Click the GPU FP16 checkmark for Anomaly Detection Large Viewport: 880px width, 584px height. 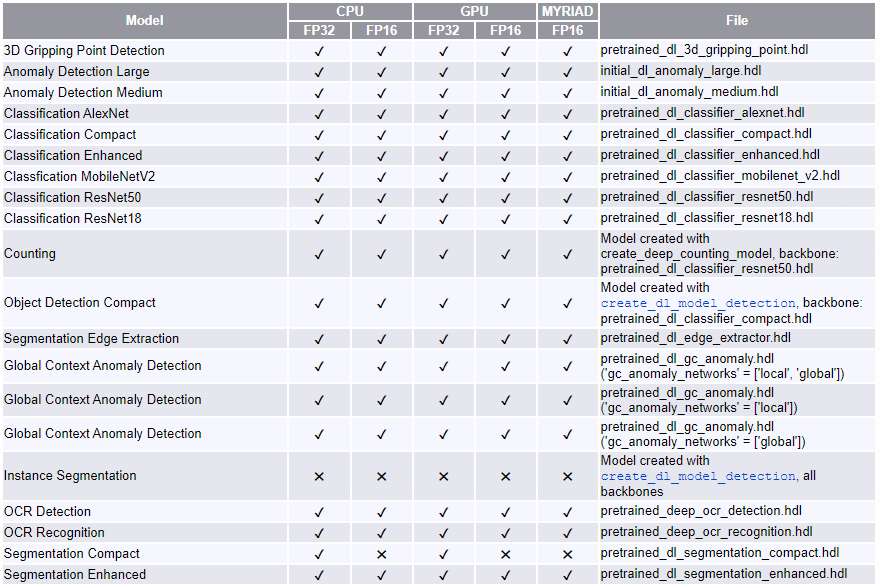tap(505, 72)
